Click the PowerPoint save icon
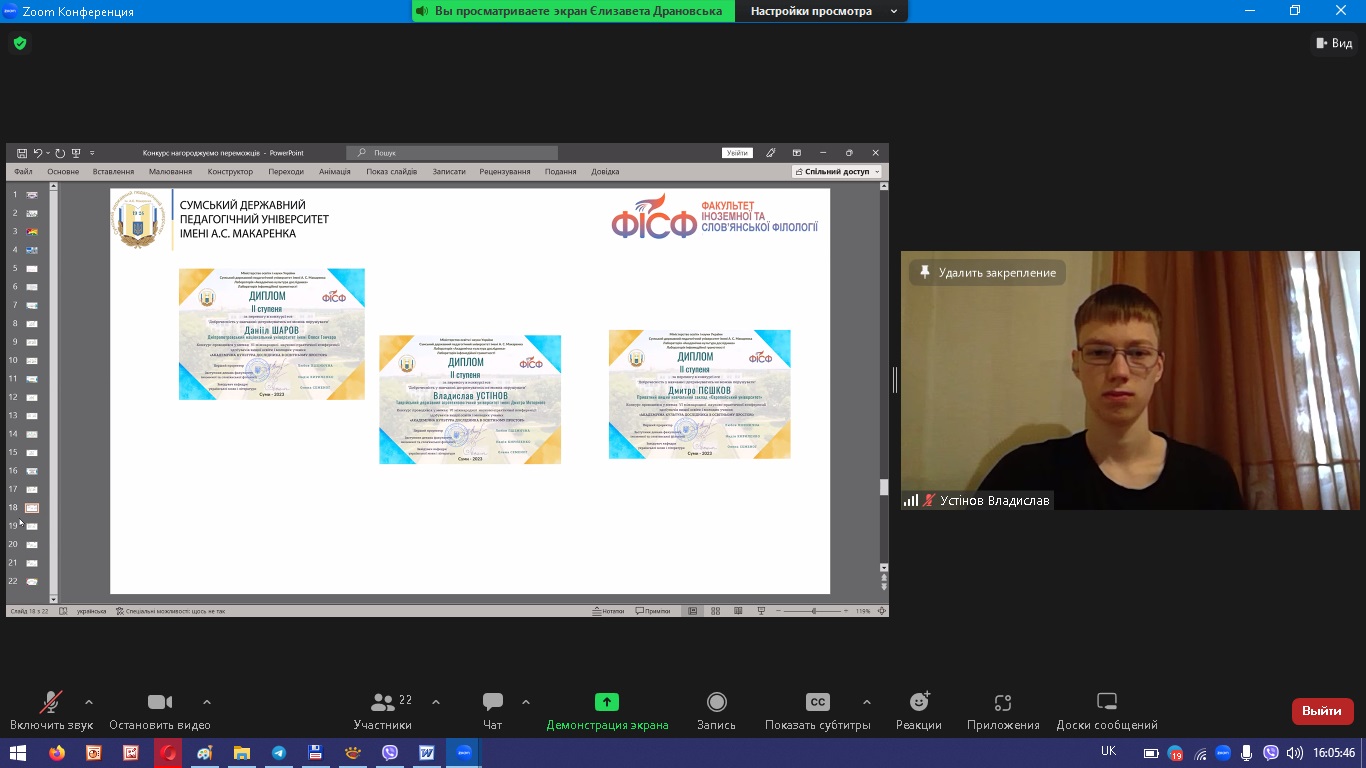The image size is (1366, 768). point(22,153)
